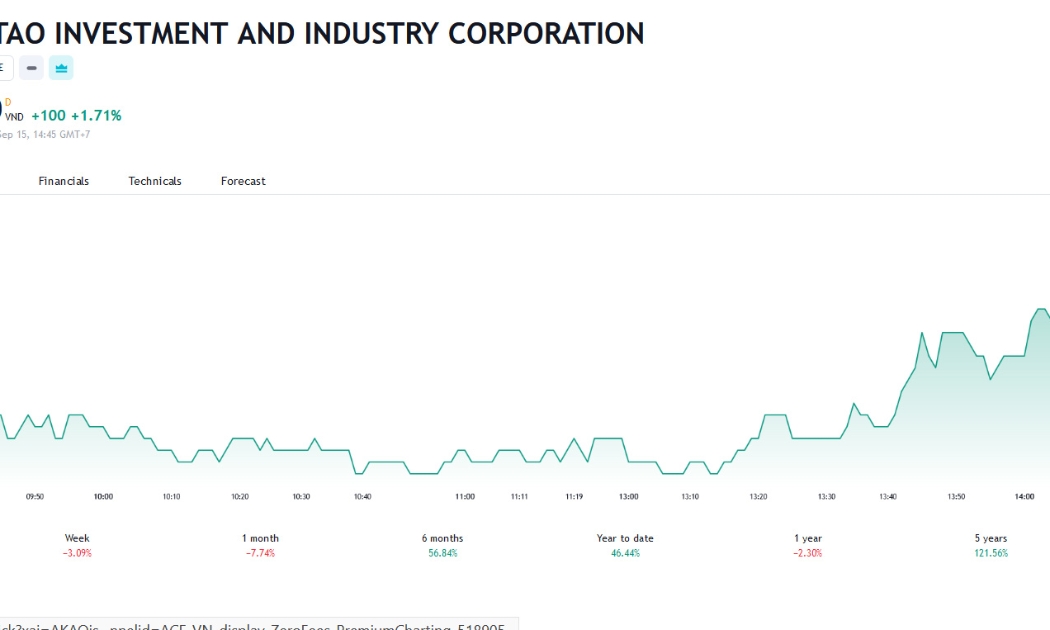Image resolution: width=1050 pixels, height=630 pixels.
Task: Click the orange D delayed-data indicator
Action: (x=8, y=102)
